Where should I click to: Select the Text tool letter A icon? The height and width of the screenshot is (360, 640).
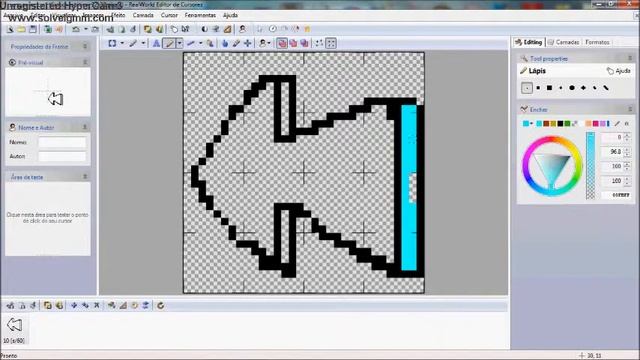click(x=156, y=43)
